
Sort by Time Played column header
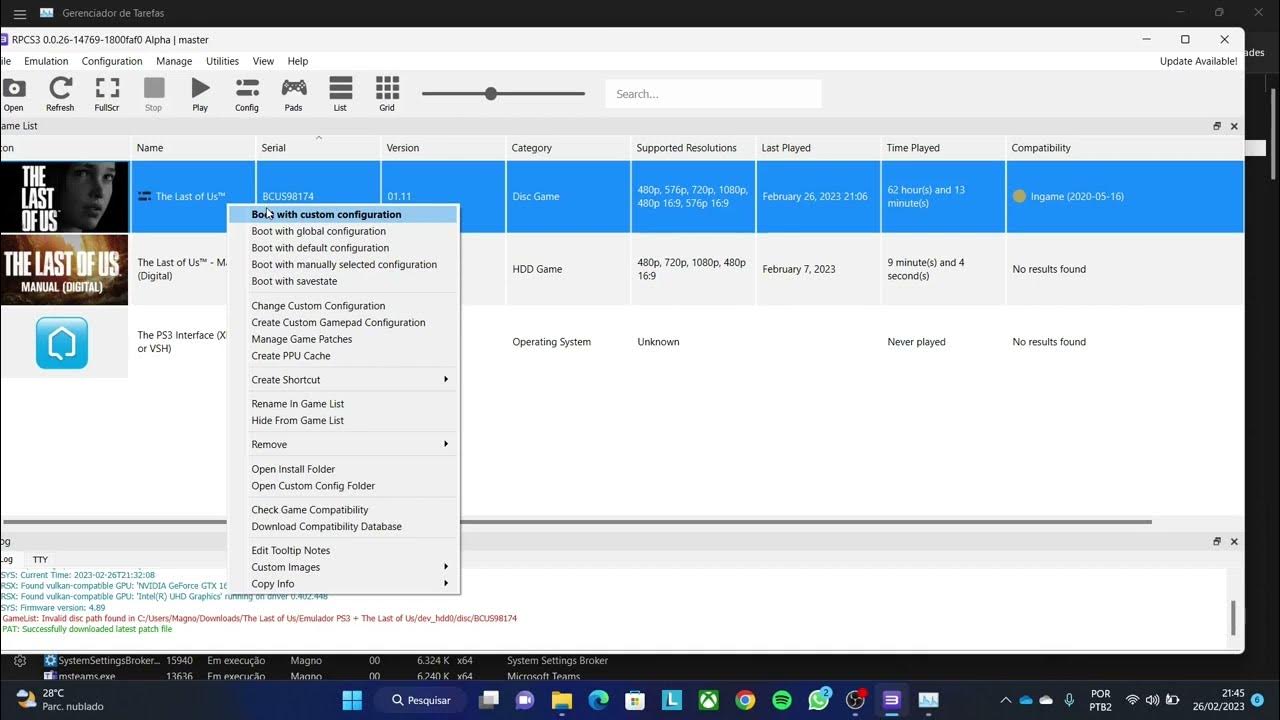943,148
